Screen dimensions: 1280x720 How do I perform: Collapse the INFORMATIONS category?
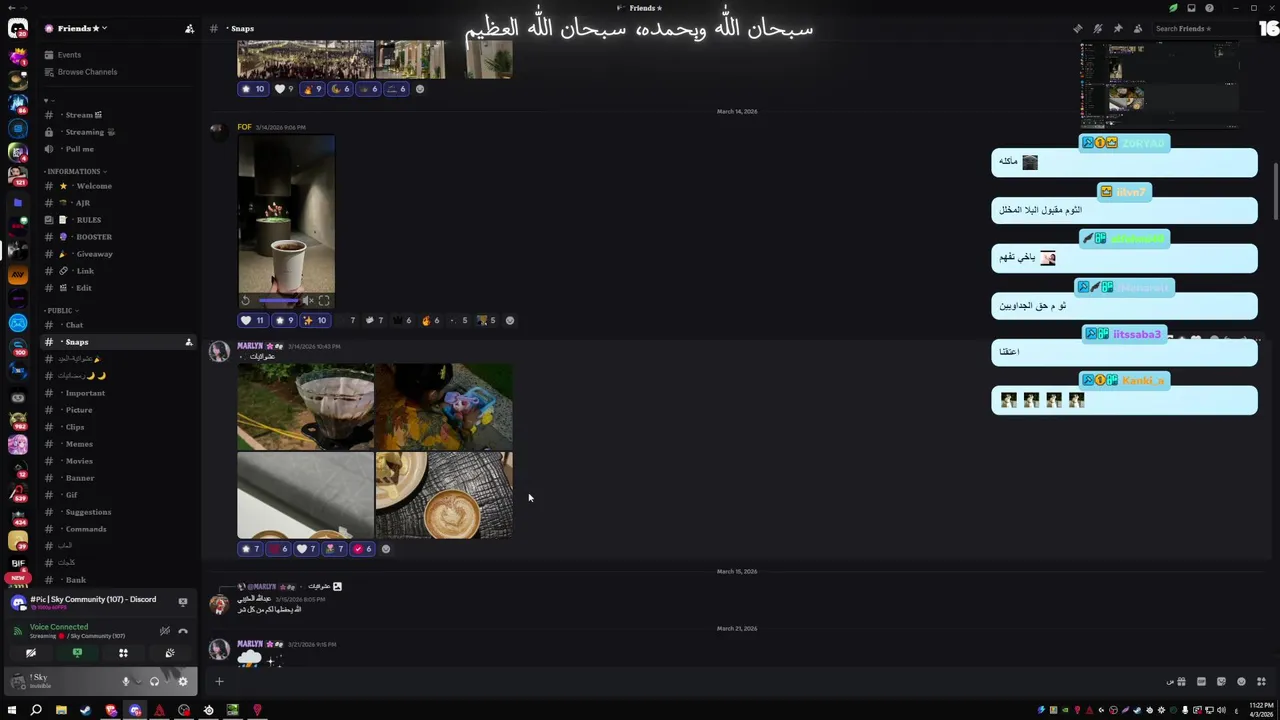76,171
